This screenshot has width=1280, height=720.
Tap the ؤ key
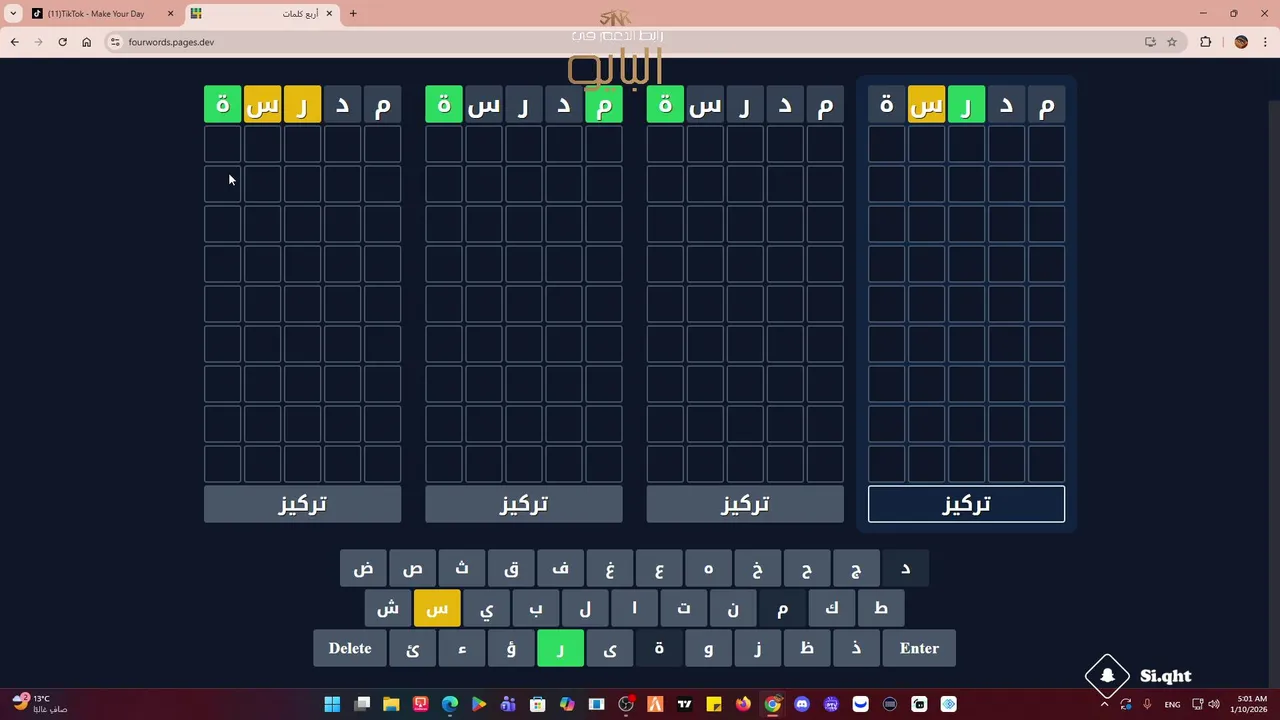511,648
